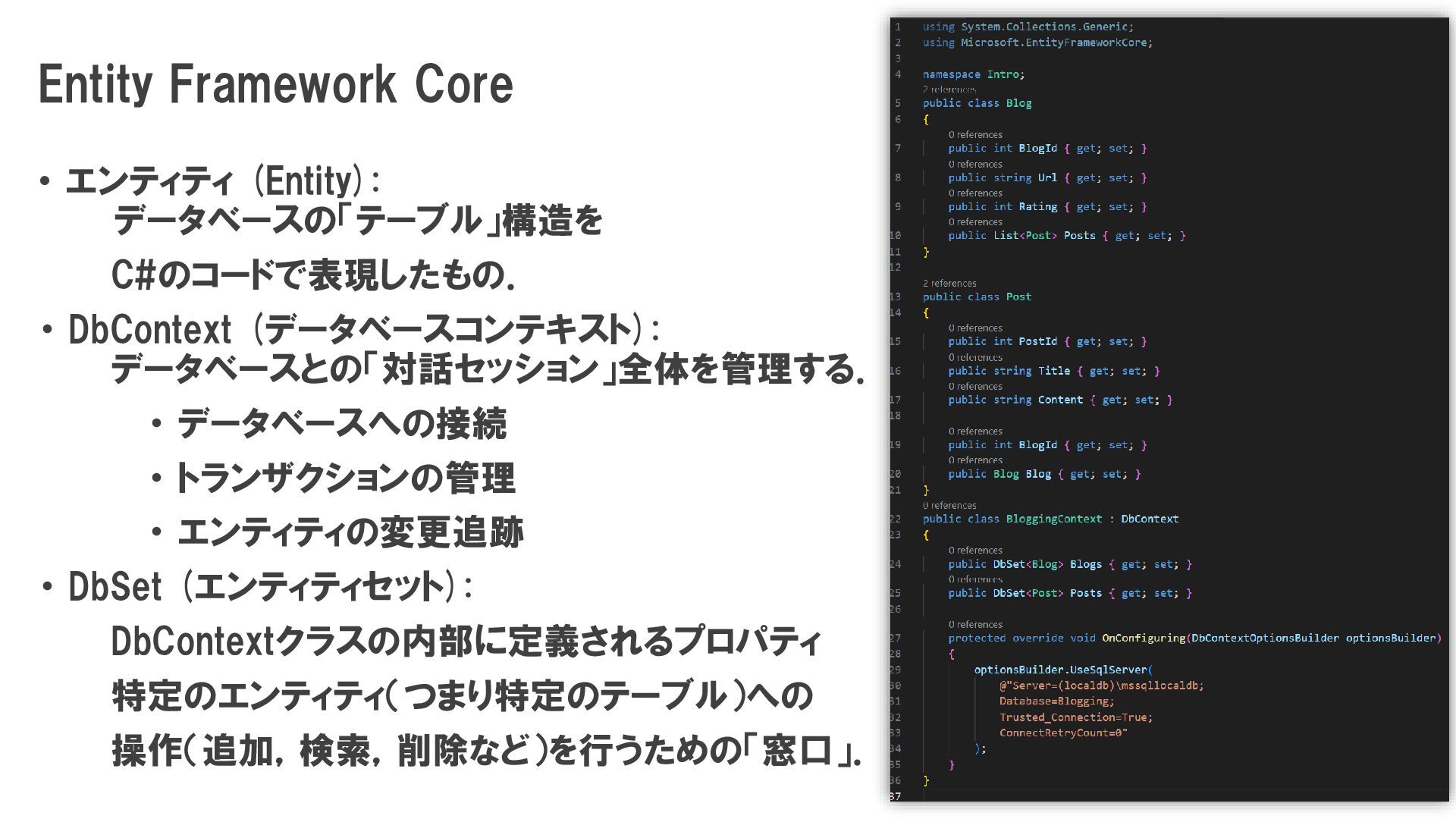Image resolution: width=1456 pixels, height=819 pixels.
Task: Click the 'エンティティの変更追跡' sub-bullet
Action: pos(350,532)
